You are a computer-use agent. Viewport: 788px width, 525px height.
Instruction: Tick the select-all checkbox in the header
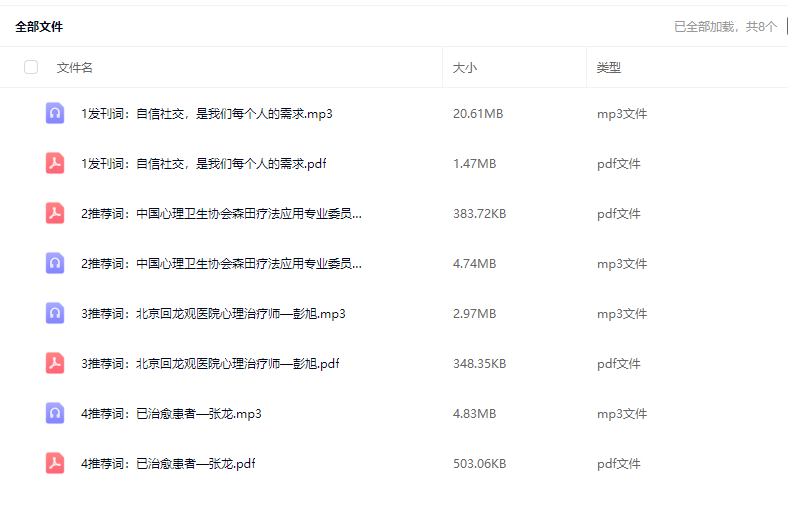click(x=31, y=67)
